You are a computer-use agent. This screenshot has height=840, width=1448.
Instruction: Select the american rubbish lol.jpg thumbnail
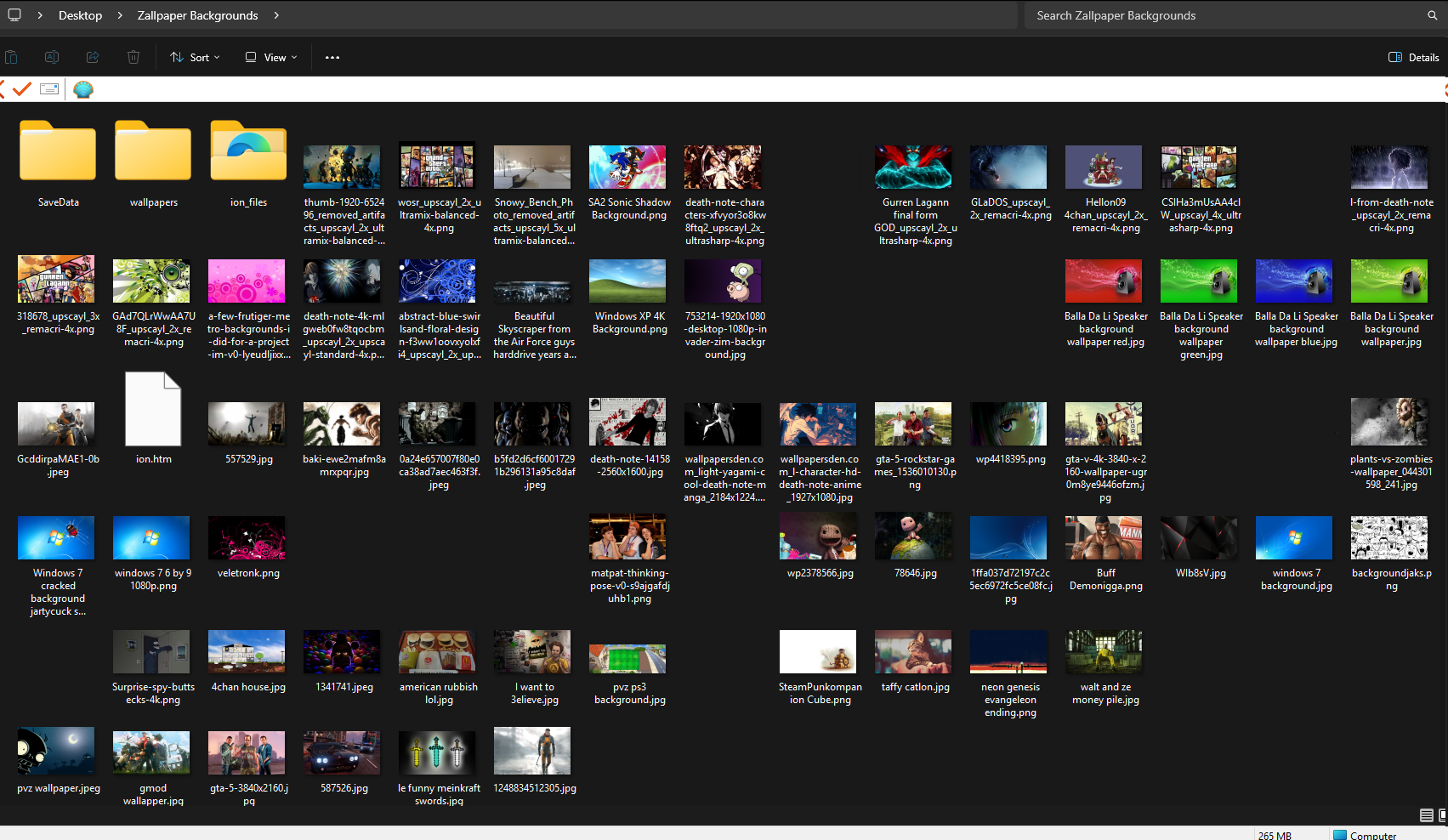[437, 651]
